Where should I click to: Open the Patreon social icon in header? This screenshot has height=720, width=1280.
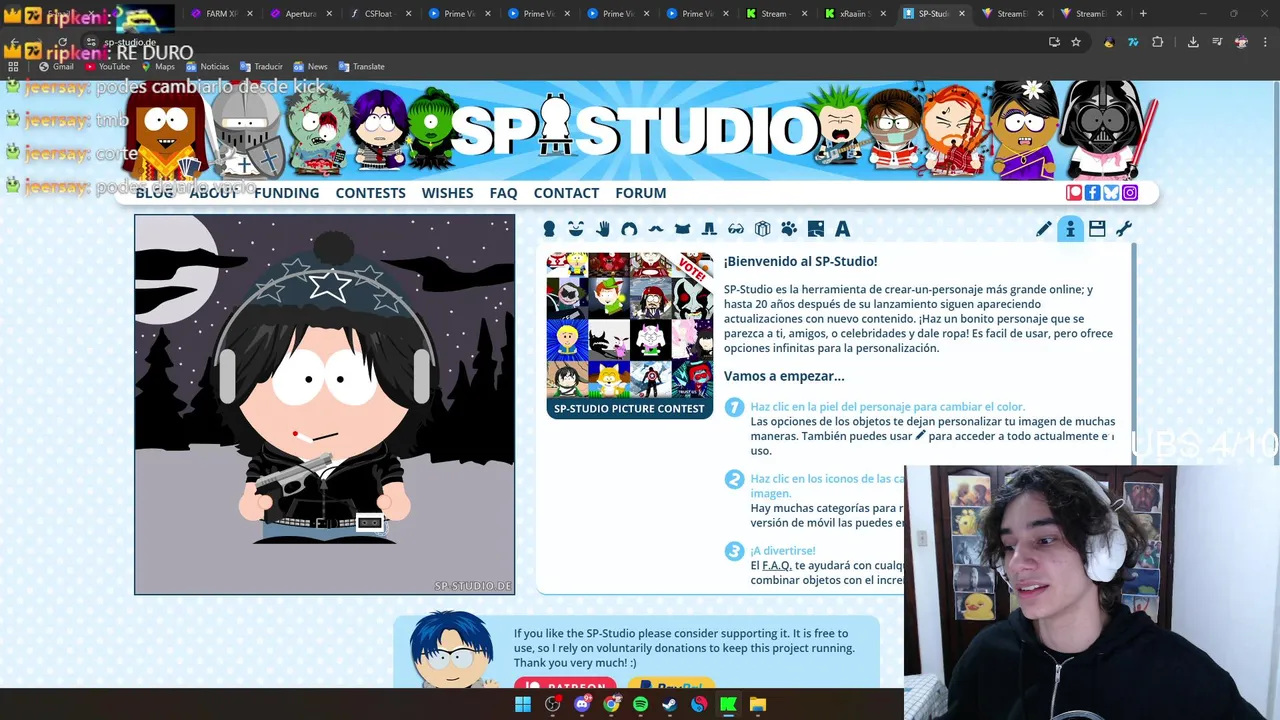(1074, 193)
